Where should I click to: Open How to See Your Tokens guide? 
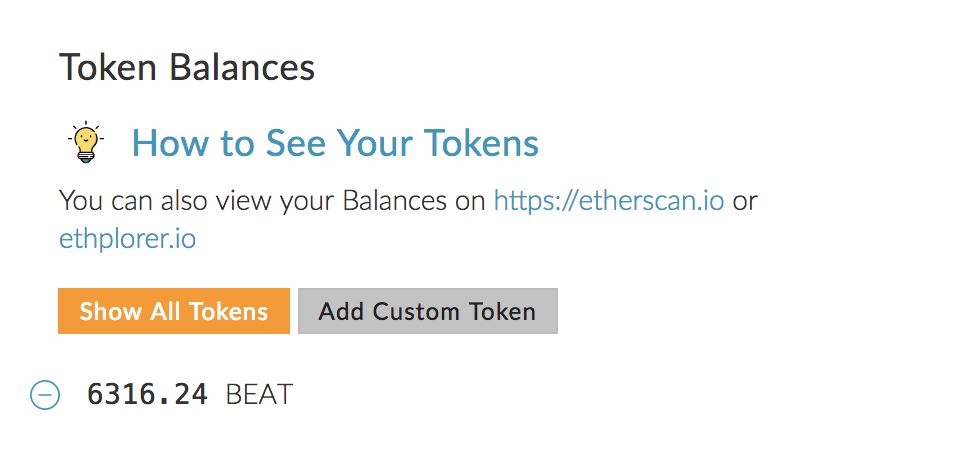[x=335, y=142]
